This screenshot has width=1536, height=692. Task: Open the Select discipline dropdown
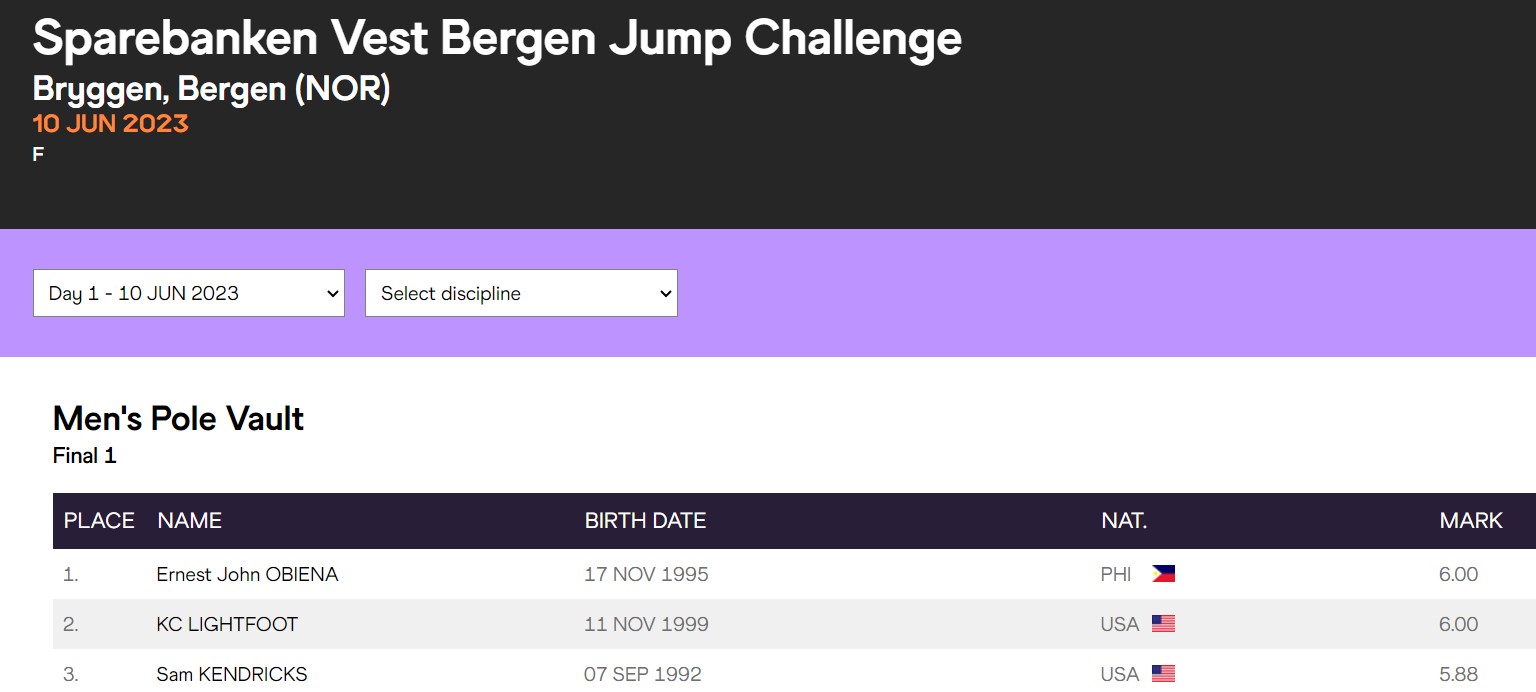click(521, 293)
